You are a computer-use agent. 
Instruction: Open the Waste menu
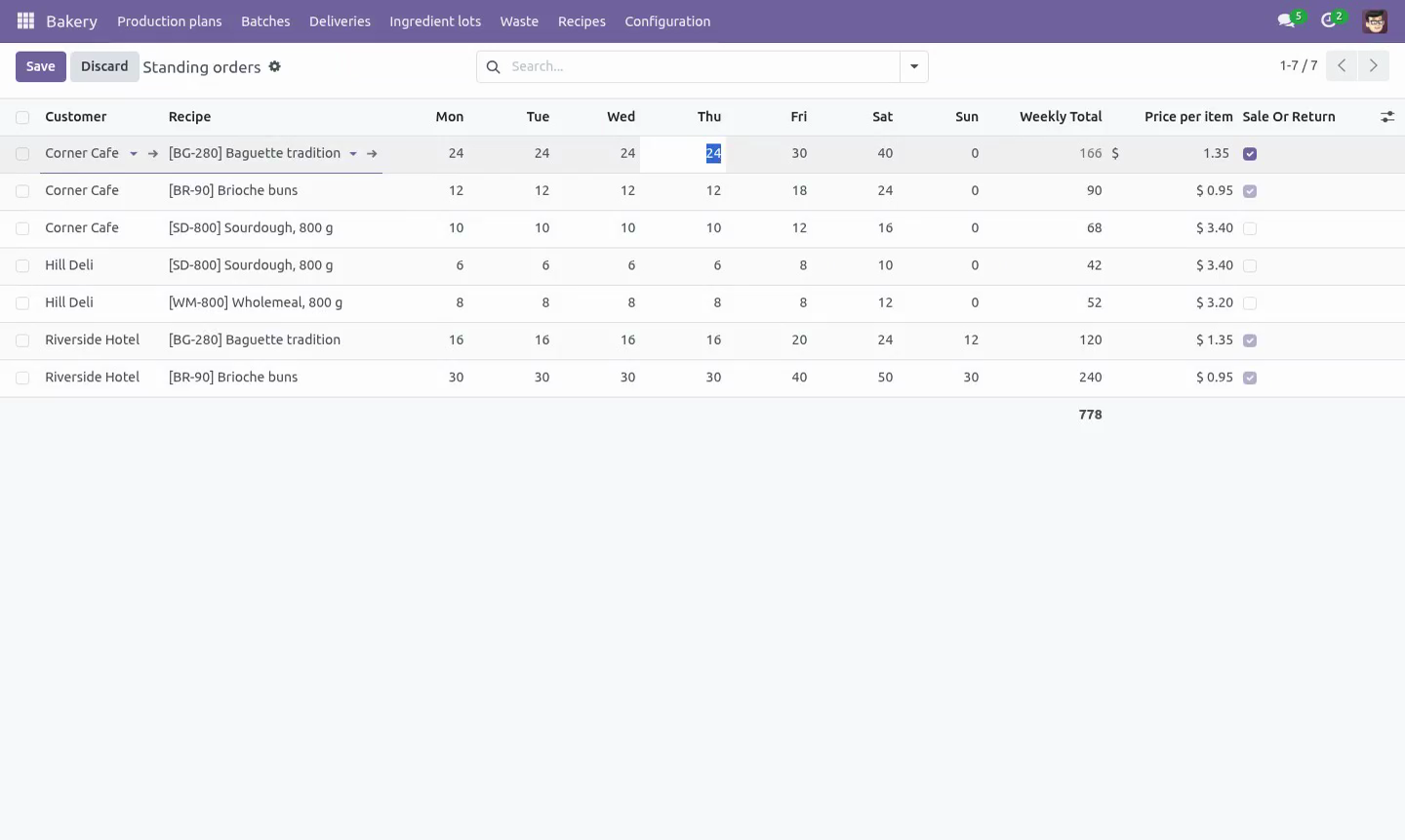pos(519,21)
